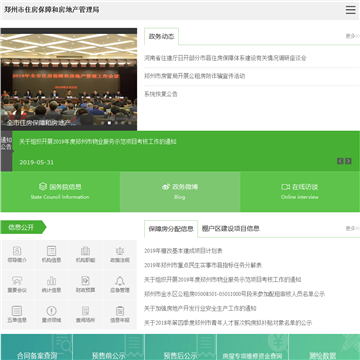This screenshot has width=360, height=360.
Task: Open the hamburger menu icon
Action: pyautogui.click(x=350, y=10)
